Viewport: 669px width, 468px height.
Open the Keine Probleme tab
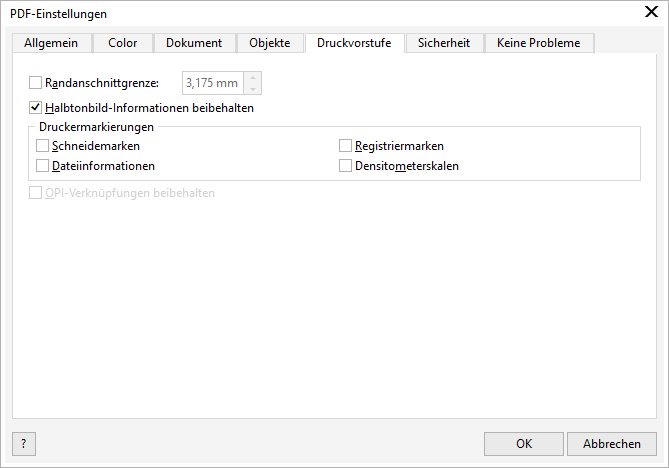538,43
